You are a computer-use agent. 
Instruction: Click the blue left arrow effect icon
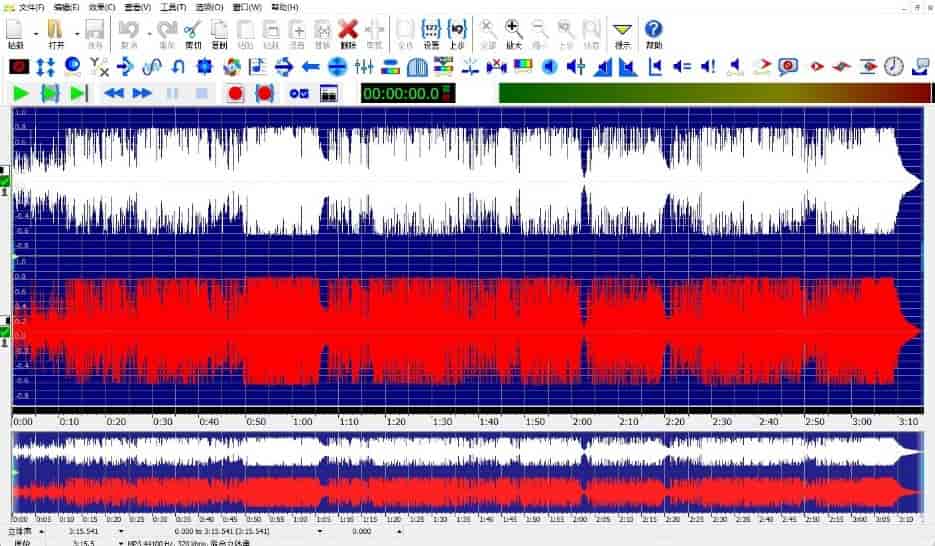pos(311,67)
